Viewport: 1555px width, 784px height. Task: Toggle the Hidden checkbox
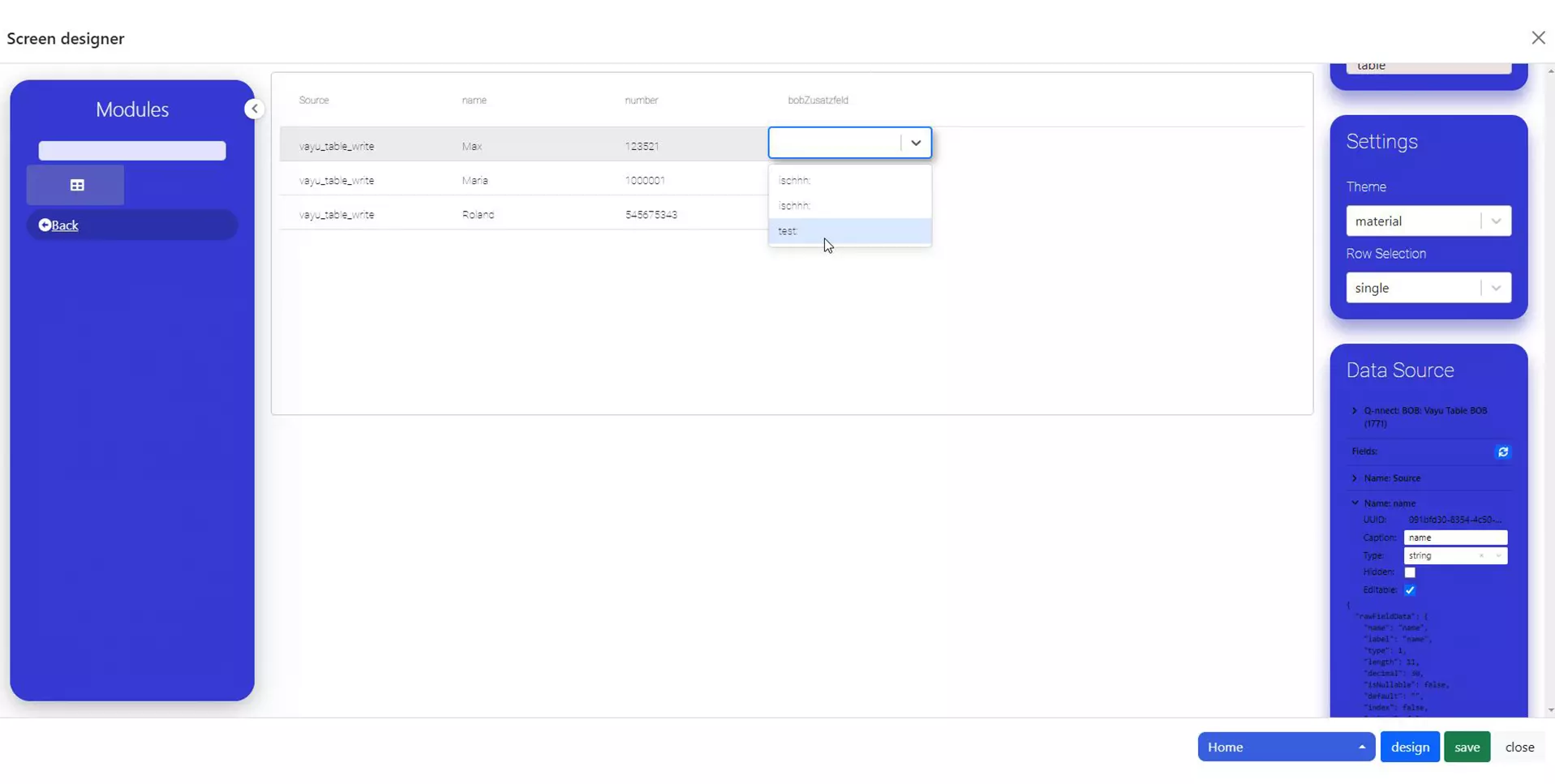[x=1410, y=572]
